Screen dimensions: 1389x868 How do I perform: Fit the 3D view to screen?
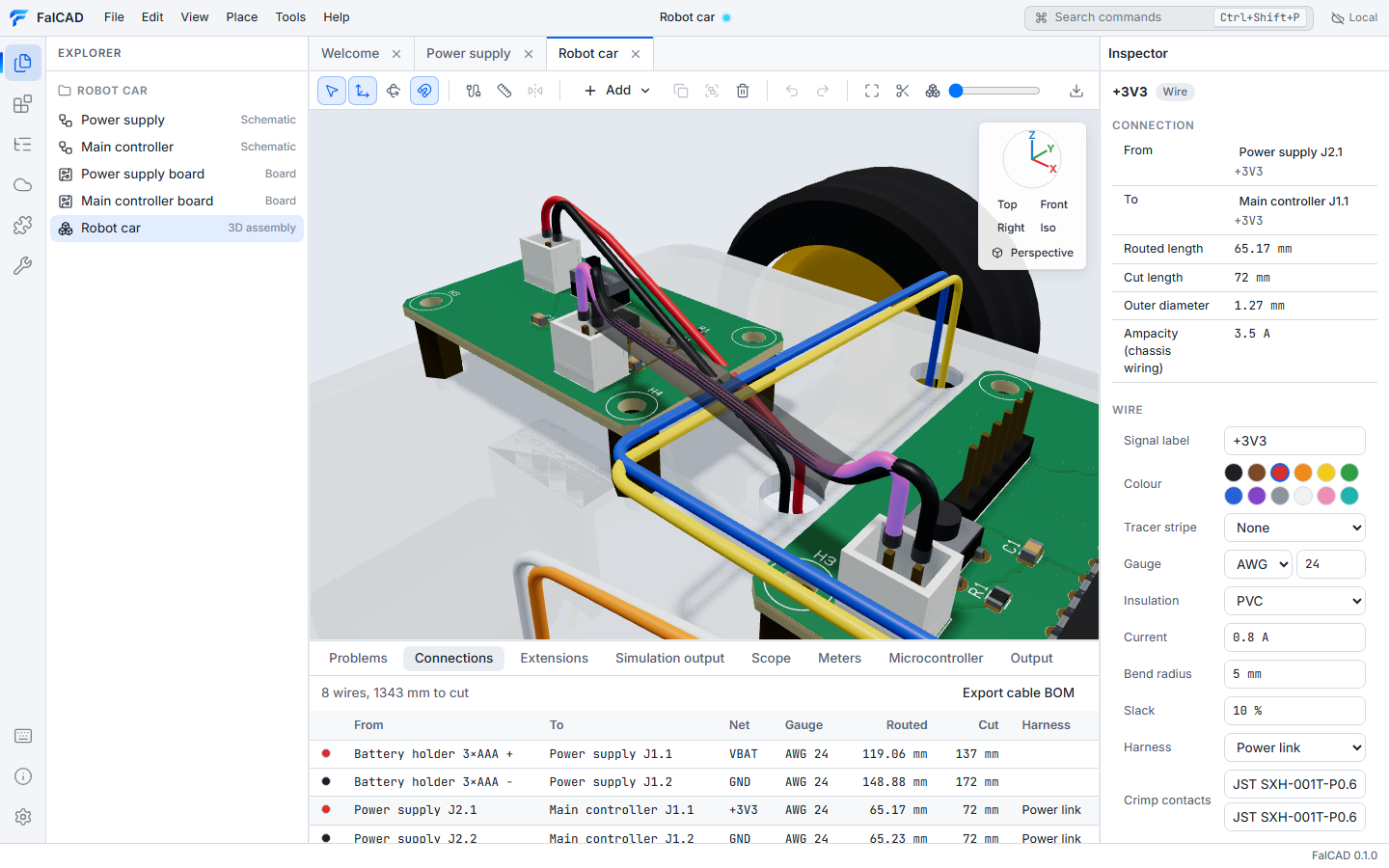[x=872, y=91]
